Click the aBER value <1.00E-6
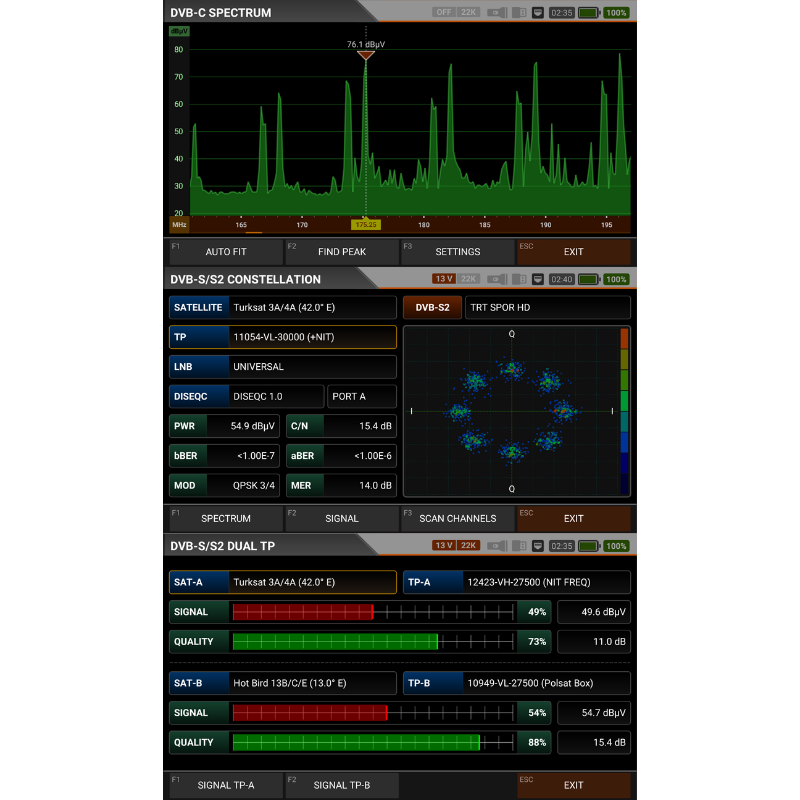800x800 pixels. click(x=373, y=456)
